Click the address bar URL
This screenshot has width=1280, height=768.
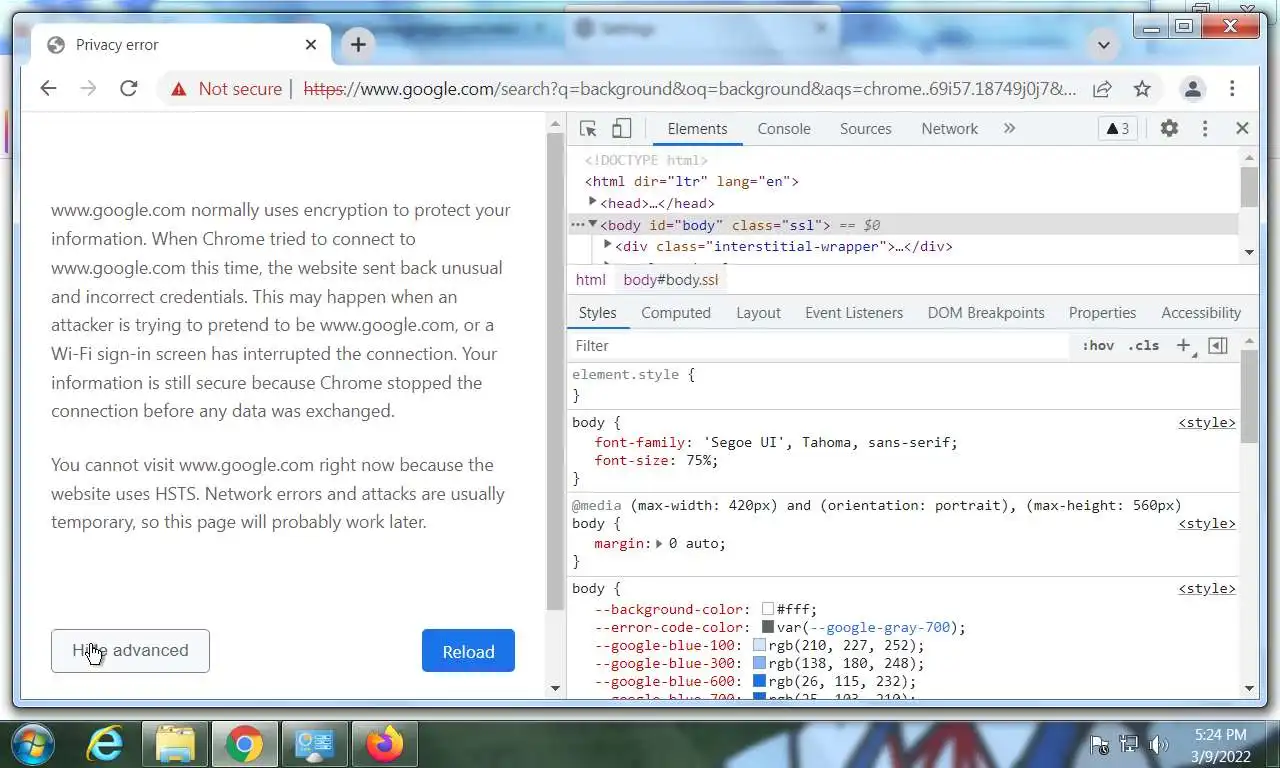[690, 89]
